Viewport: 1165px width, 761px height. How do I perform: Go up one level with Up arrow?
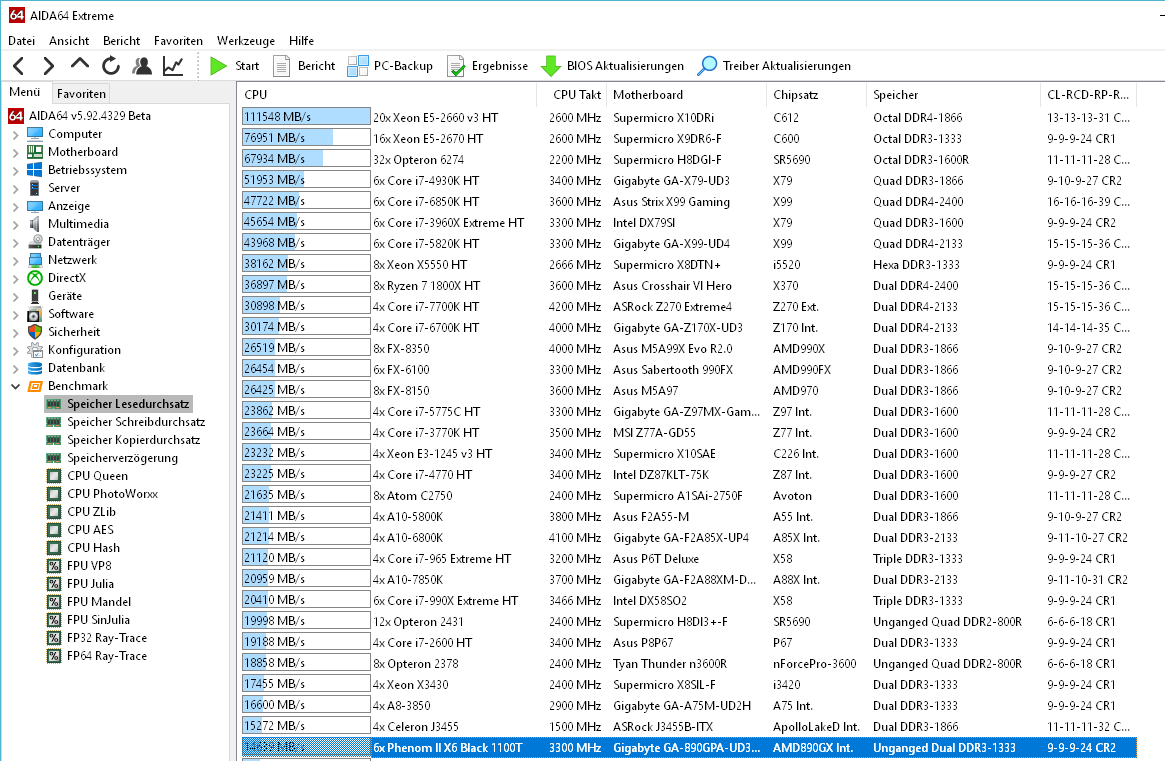pyautogui.click(x=79, y=65)
